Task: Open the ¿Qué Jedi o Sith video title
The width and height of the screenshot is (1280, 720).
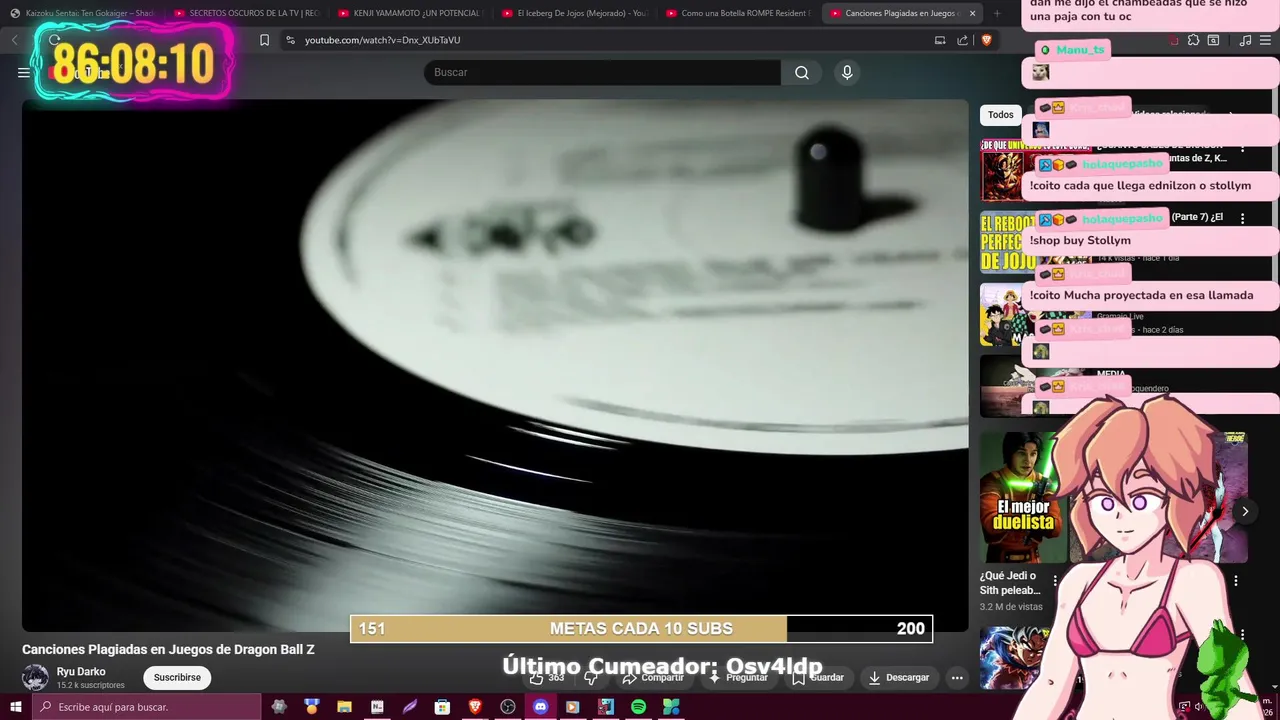Action: pos(1009,583)
